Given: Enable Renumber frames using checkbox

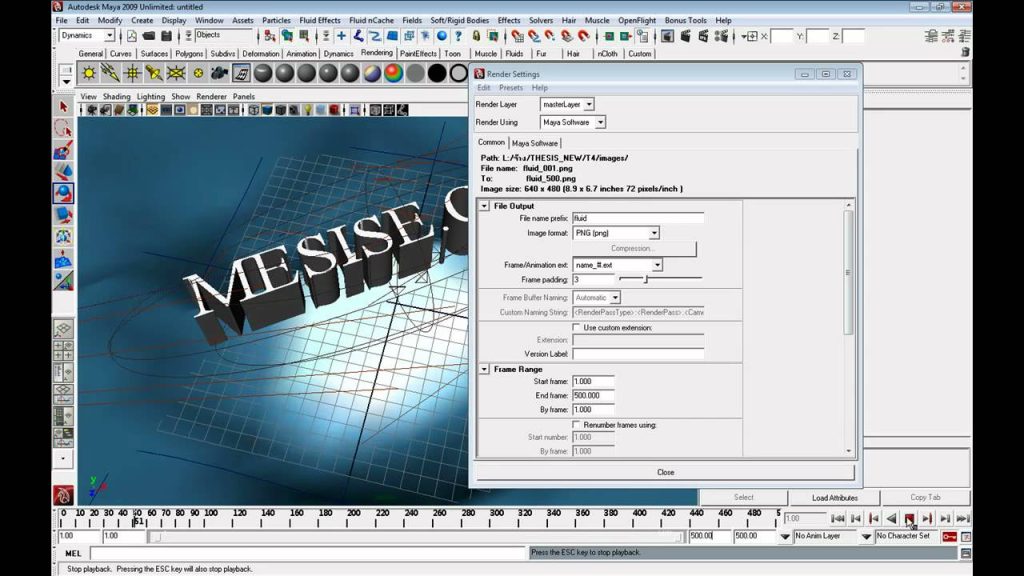Looking at the screenshot, I should tap(577, 424).
